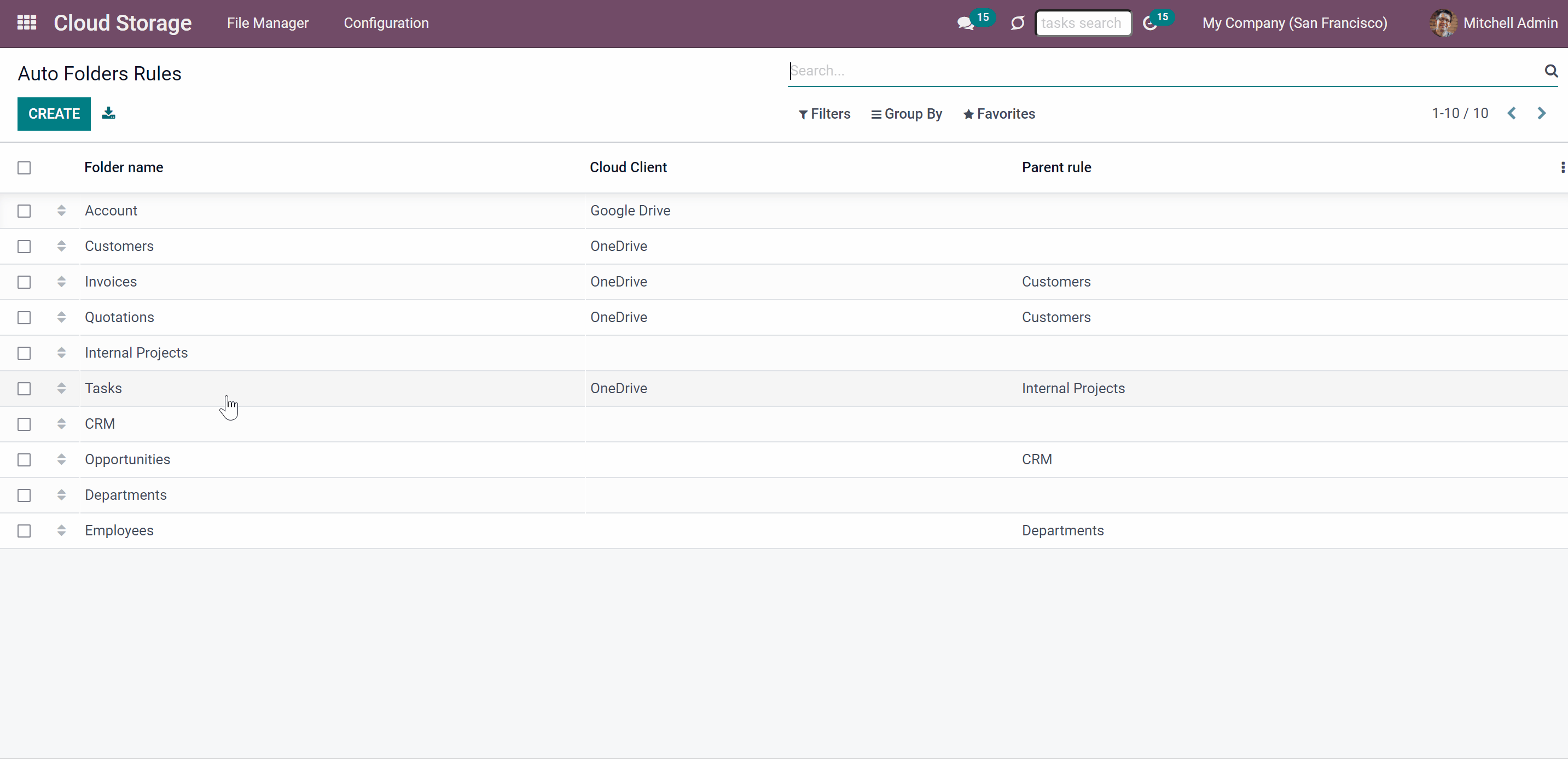This screenshot has height=759, width=1568.
Task: Check the CRM row checkbox
Action: 25,424
